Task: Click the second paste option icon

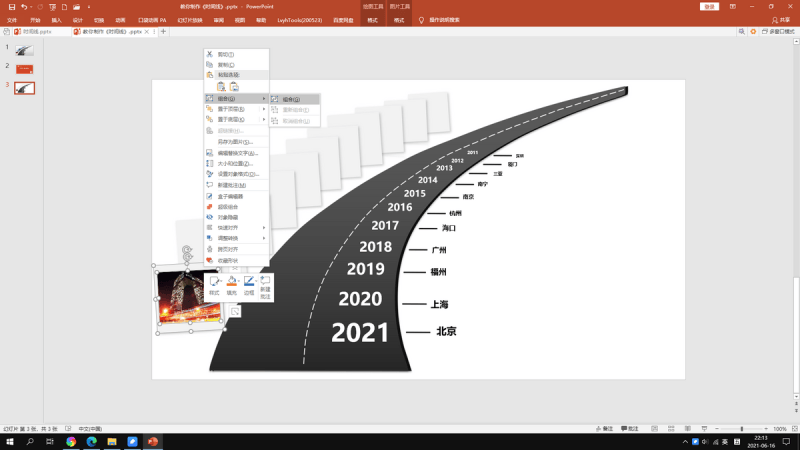Action: 234,87
